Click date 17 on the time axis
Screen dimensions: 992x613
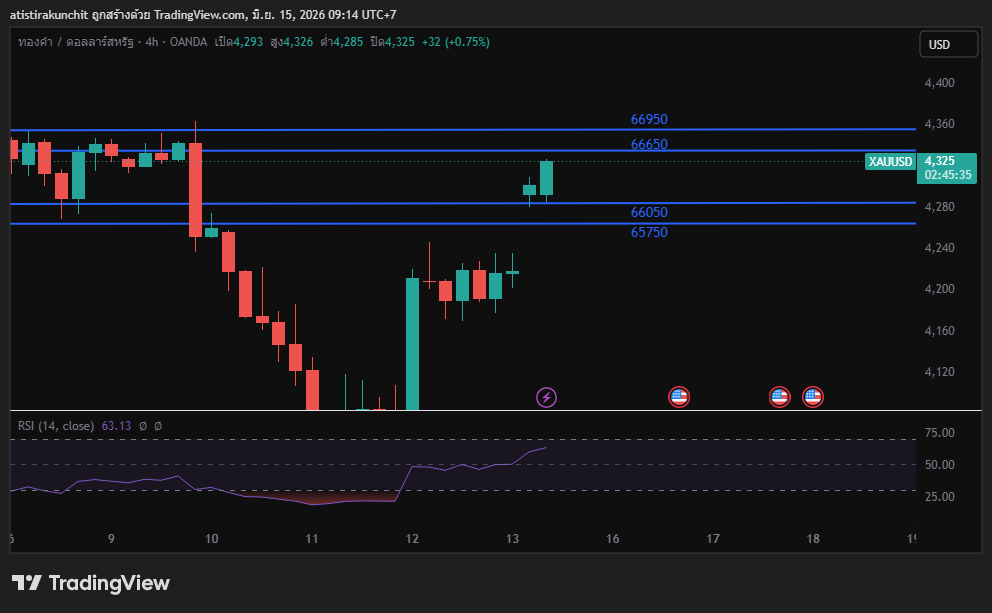[x=713, y=539]
